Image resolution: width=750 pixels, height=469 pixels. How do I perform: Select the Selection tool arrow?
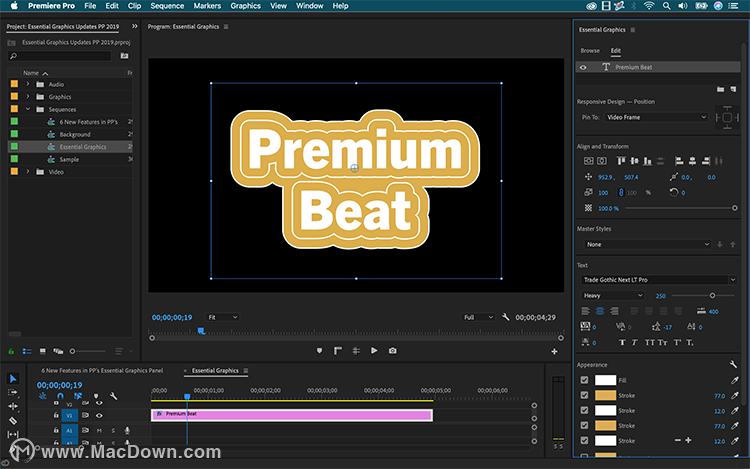coord(13,379)
